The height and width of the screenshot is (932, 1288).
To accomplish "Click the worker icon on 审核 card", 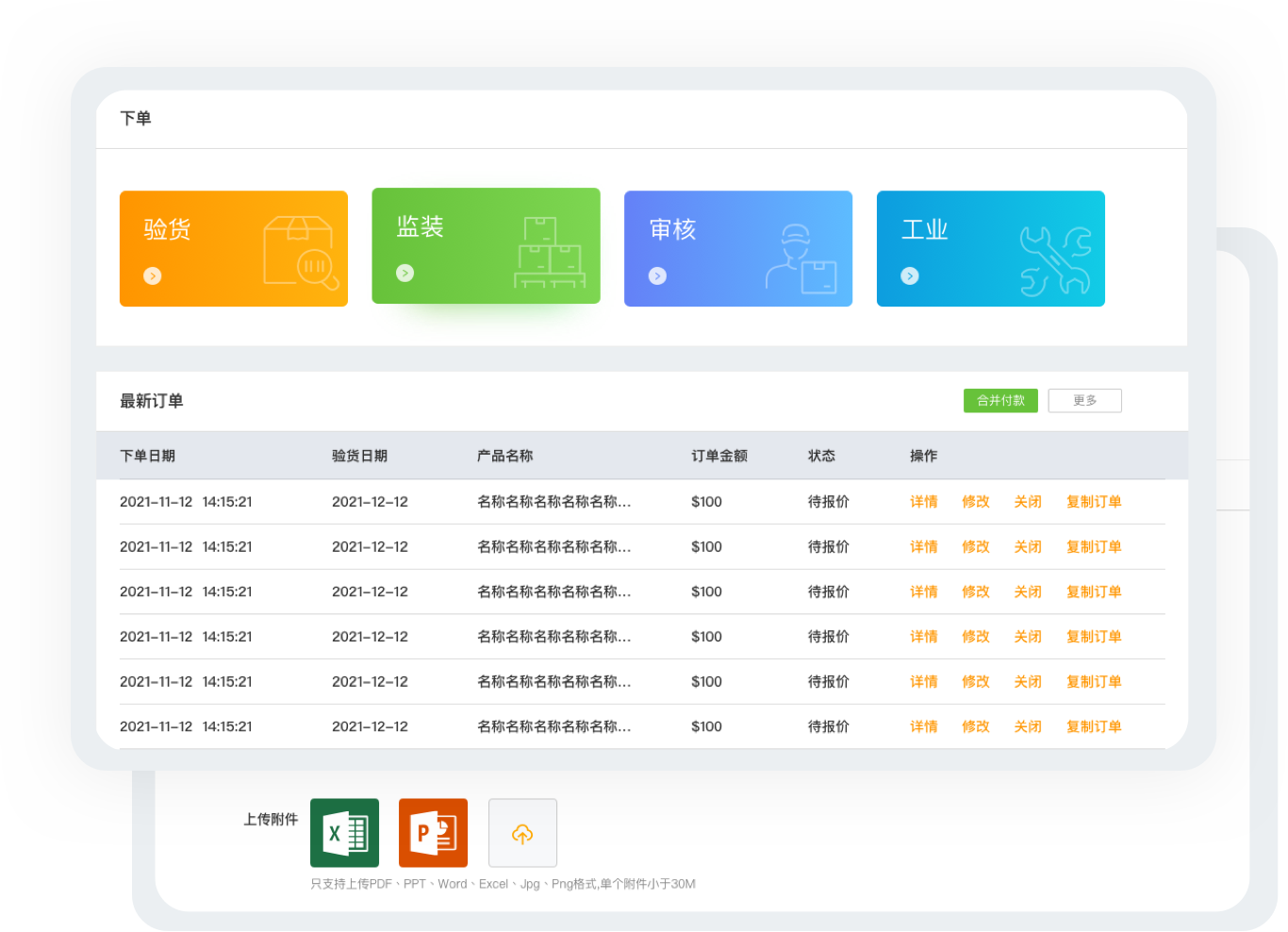I will pos(801,259).
